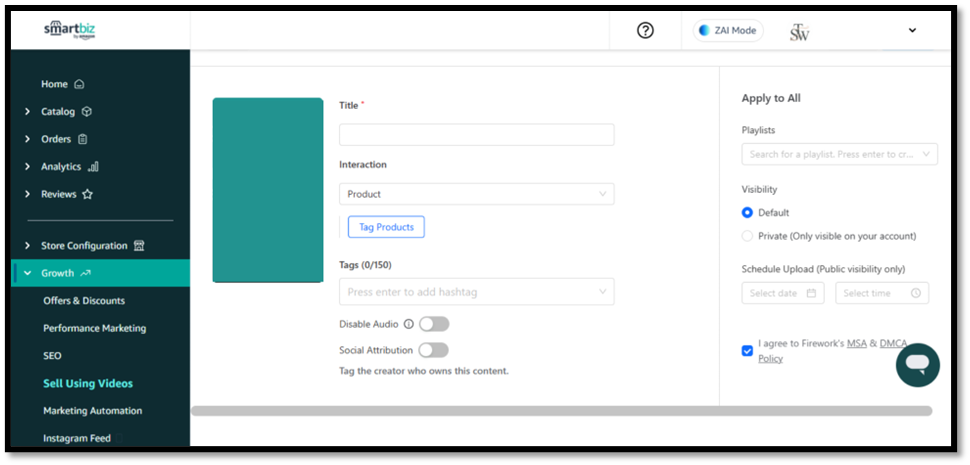Open the Interaction Product dropdown
The image size is (970, 465).
[476, 194]
